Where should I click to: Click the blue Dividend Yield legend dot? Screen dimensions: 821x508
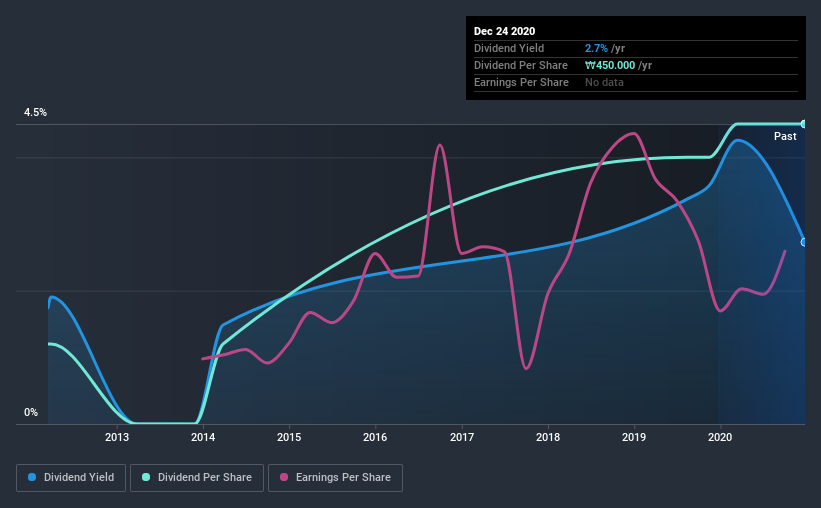click(x=32, y=477)
